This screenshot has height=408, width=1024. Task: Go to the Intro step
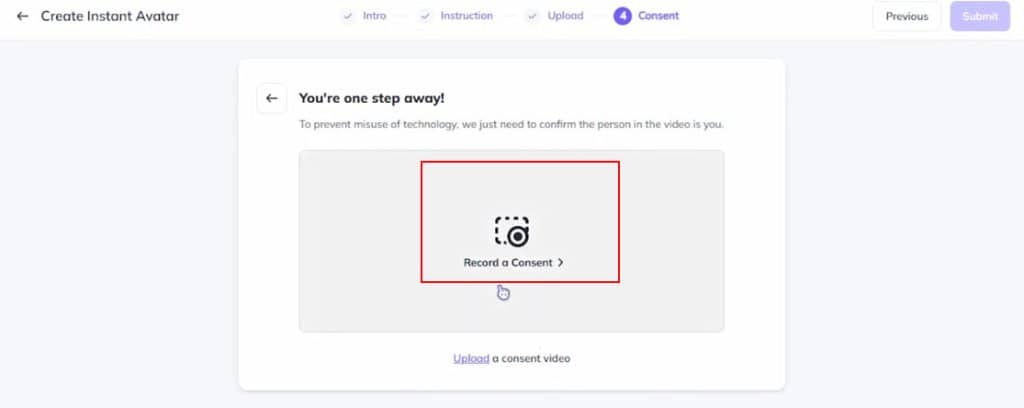[374, 16]
